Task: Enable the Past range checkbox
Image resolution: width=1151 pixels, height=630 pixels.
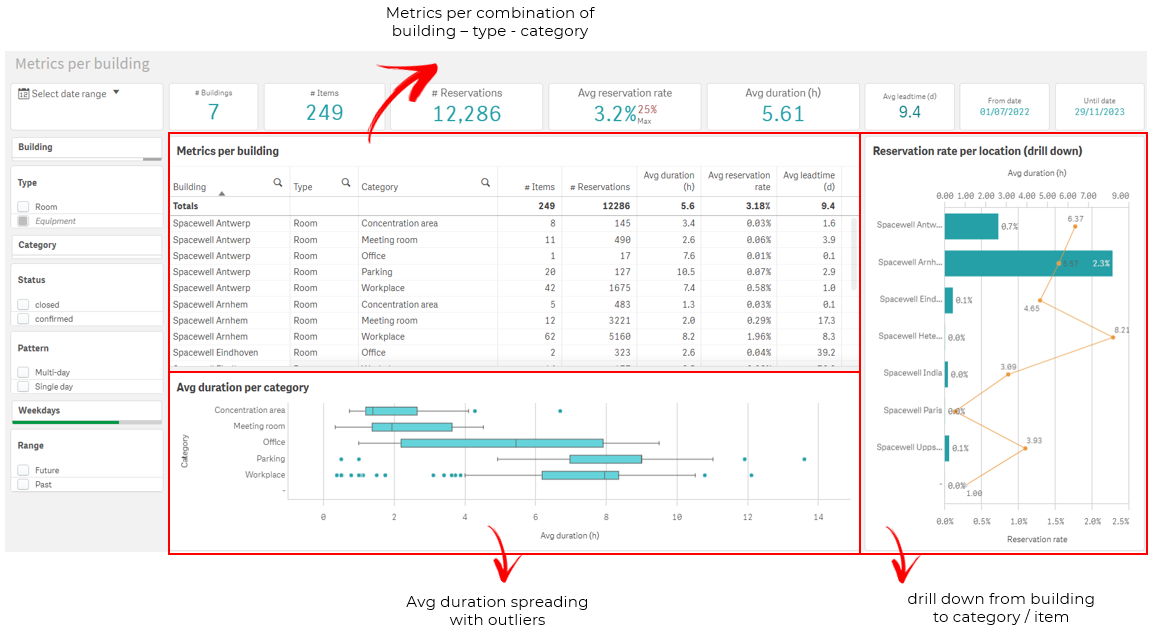Action: pyautogui.click(x=23, y=485)
